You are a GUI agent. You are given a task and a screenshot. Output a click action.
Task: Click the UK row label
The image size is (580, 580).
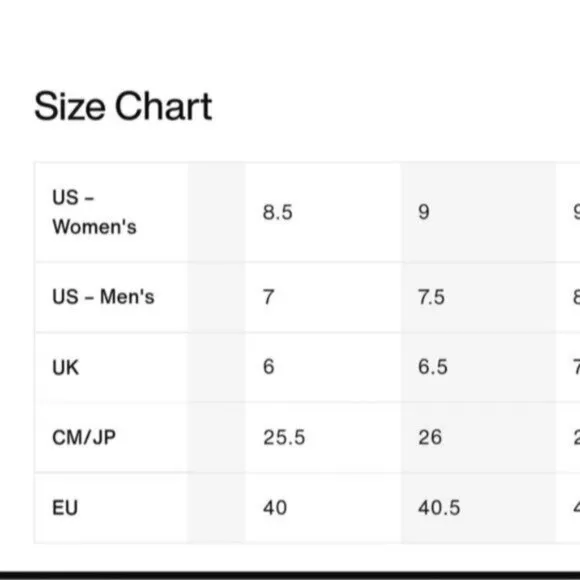point(65,367)
